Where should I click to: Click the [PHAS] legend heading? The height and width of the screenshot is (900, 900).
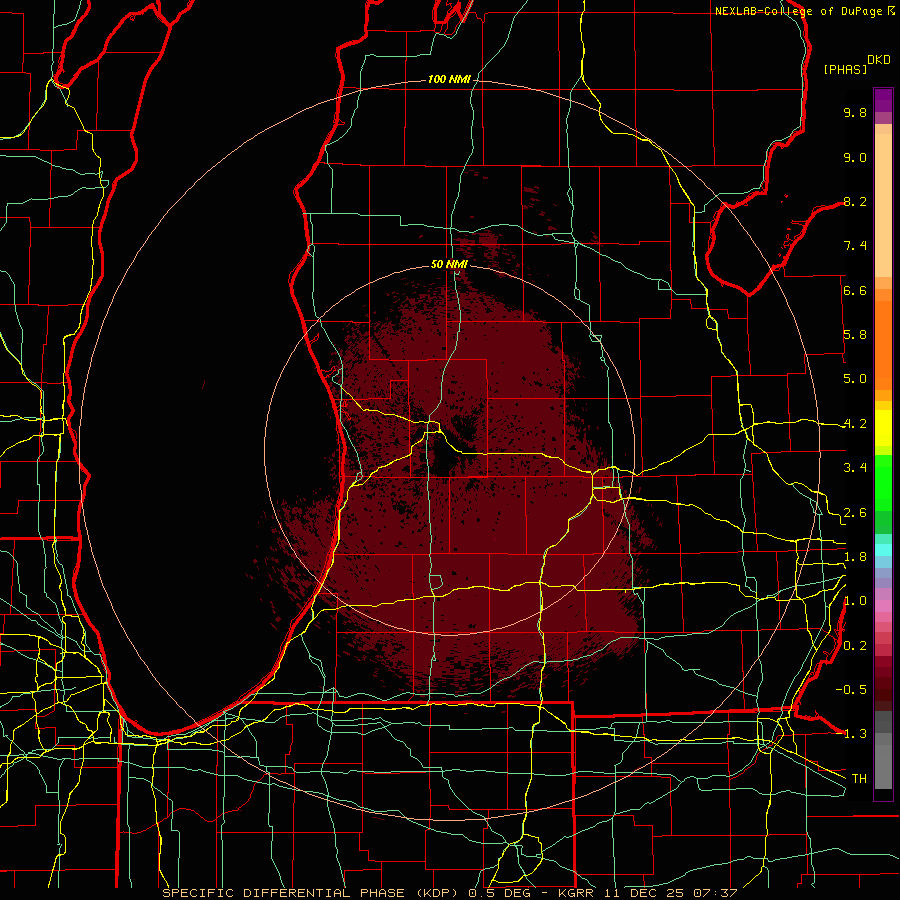pos(845,69)
